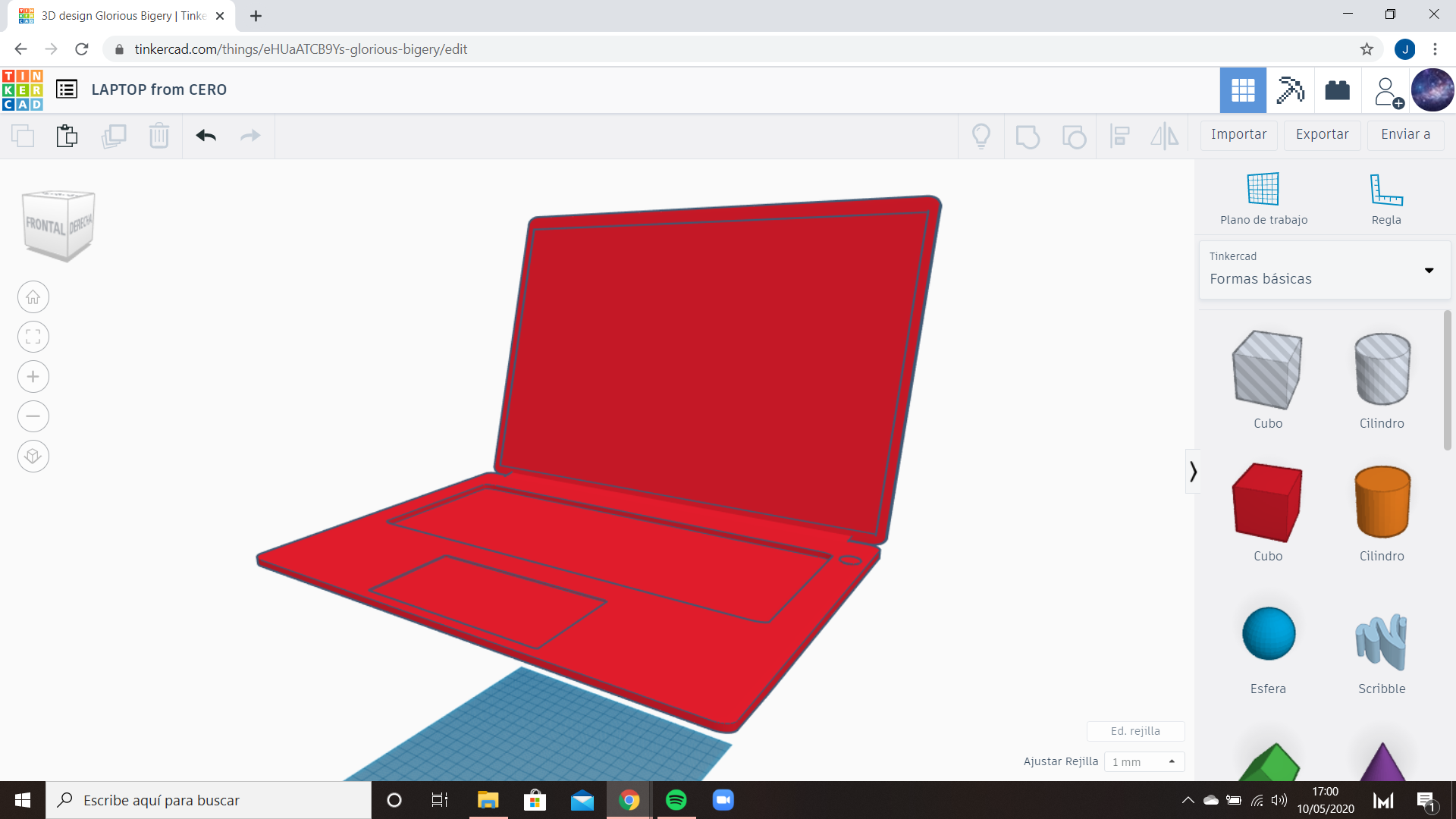Click the invite people icon
Image resolution: width=1456 pixels, height=819 pixels.
[x=1388, y=92]
